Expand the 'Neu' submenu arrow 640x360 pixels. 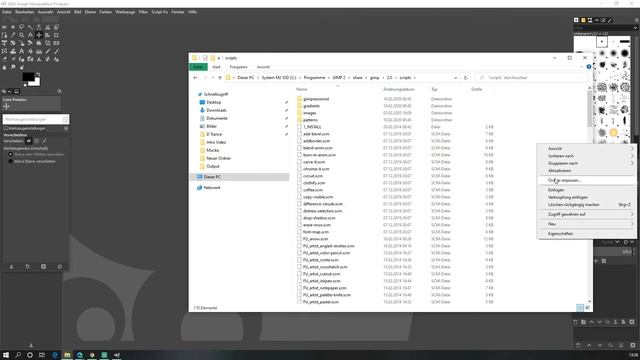[632, 224]
